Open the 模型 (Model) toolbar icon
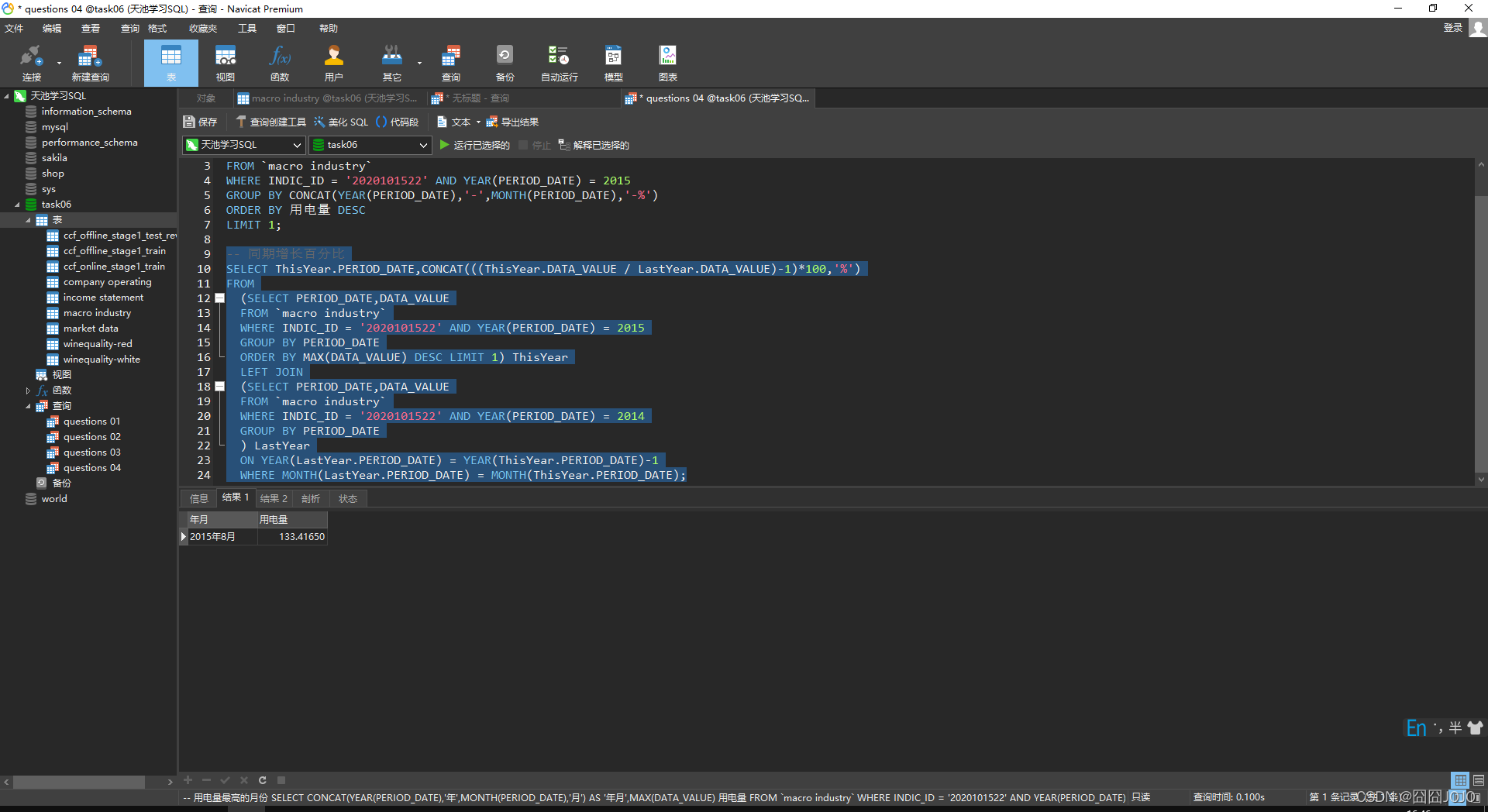This screenshot has width=1488, height=812. point(614,63)
